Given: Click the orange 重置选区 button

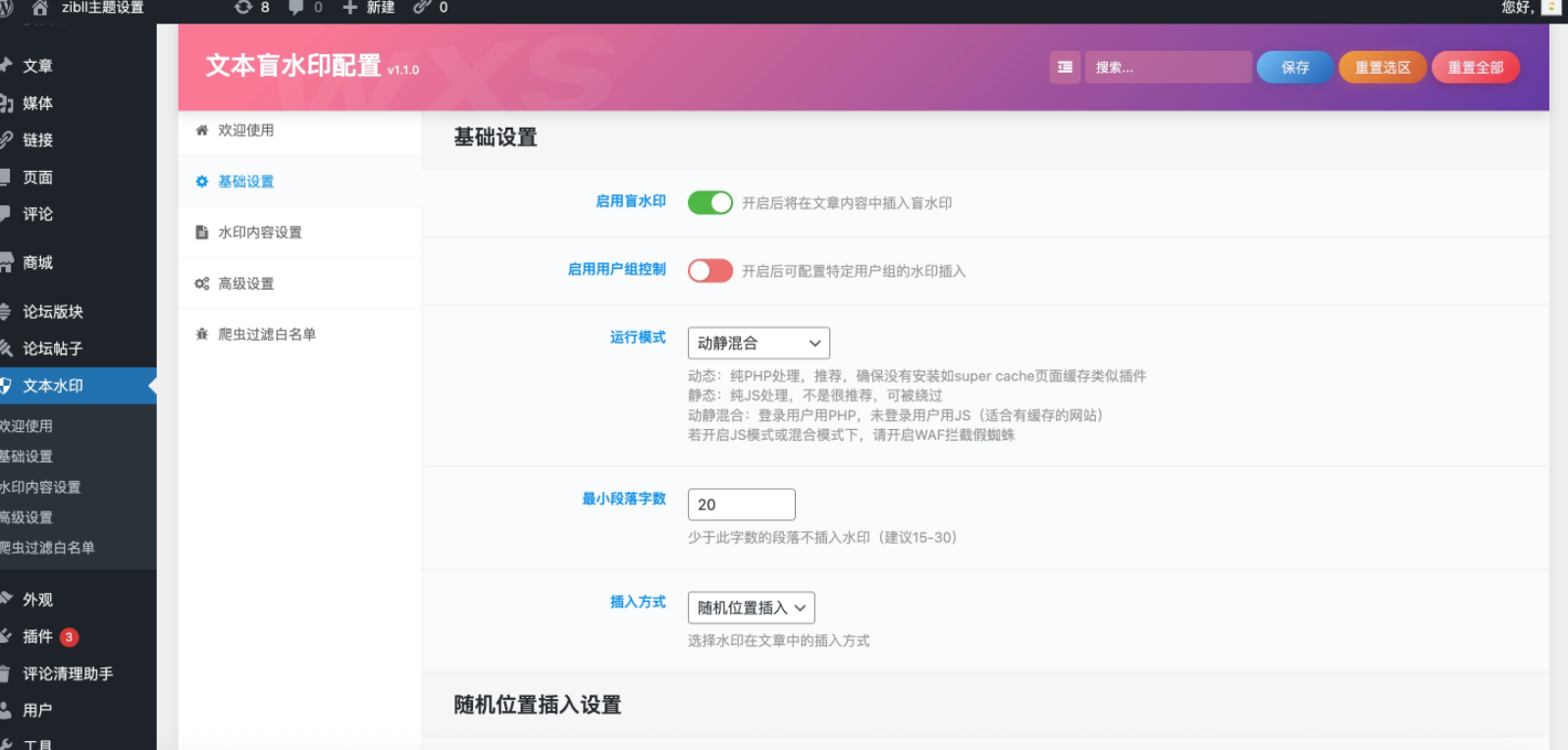Looking at the screenshot, I should 1382,68.
